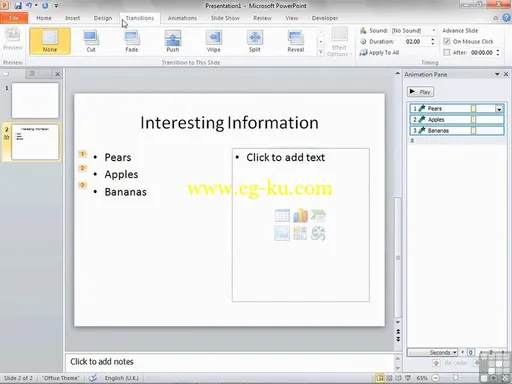
Task: Select the Bananas animation entry
Action: pyautogui.click(x=457, y=131)
